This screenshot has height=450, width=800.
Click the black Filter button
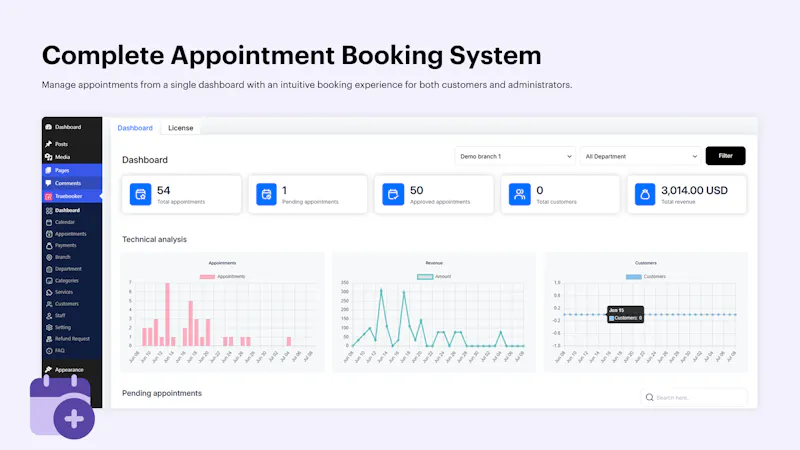coord(726,156)
